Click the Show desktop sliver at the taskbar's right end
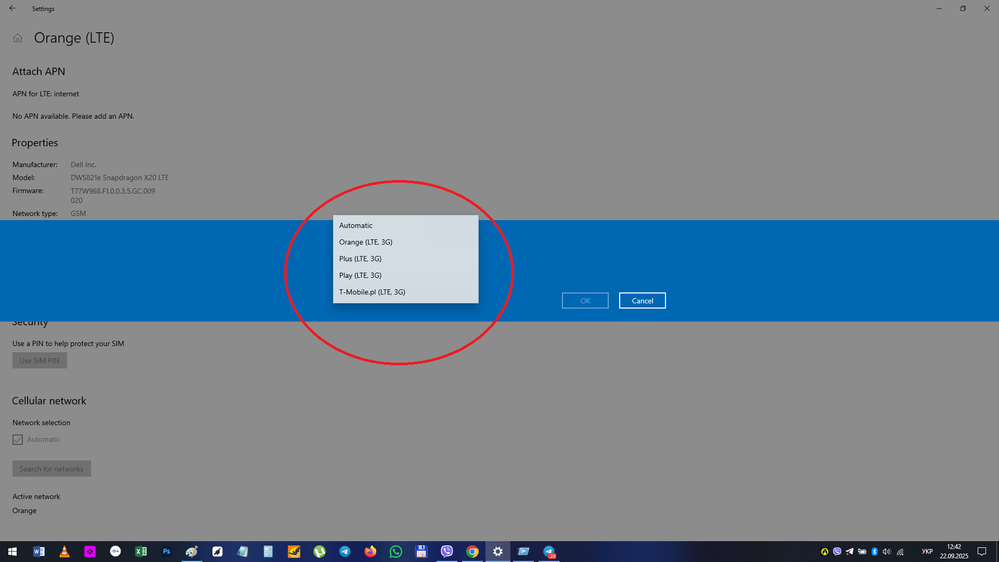 pos(997,552)
